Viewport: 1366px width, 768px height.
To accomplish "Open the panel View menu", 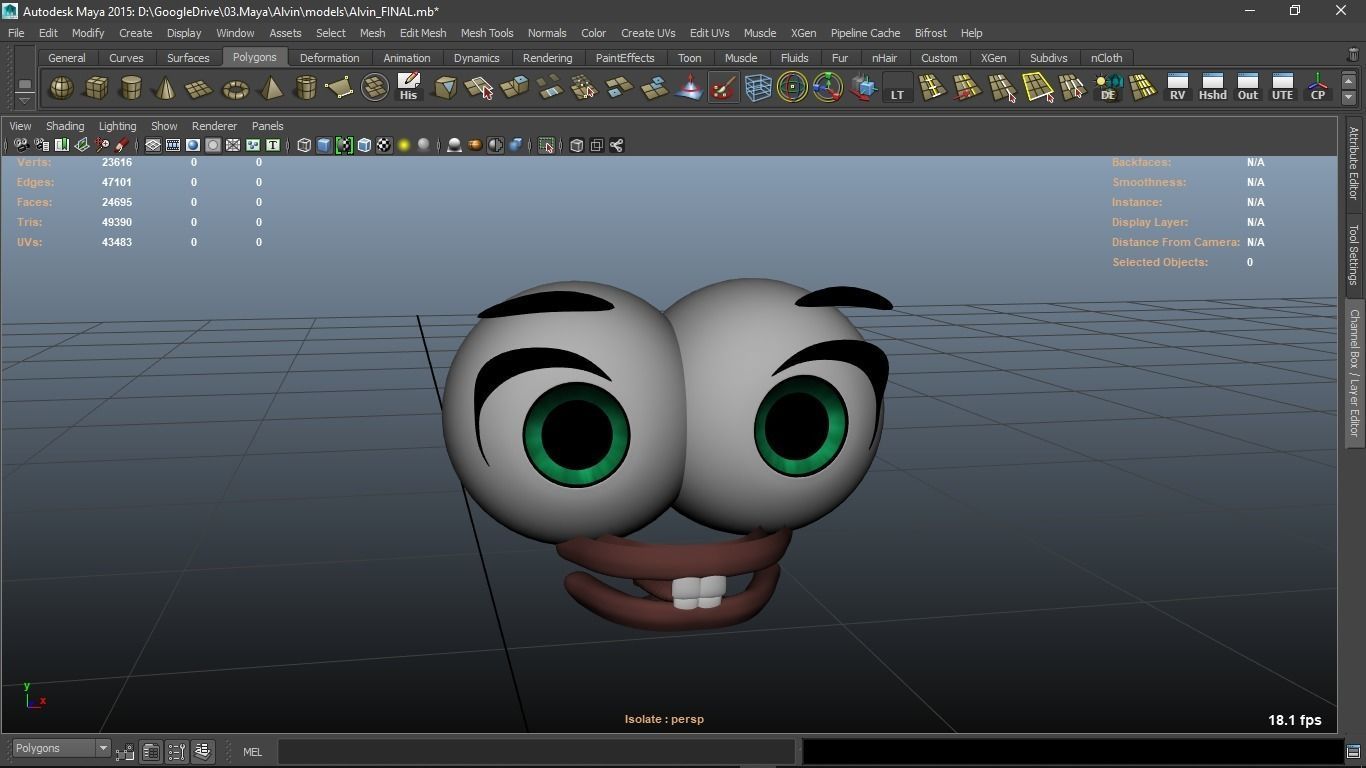I will tap(20, 126).
